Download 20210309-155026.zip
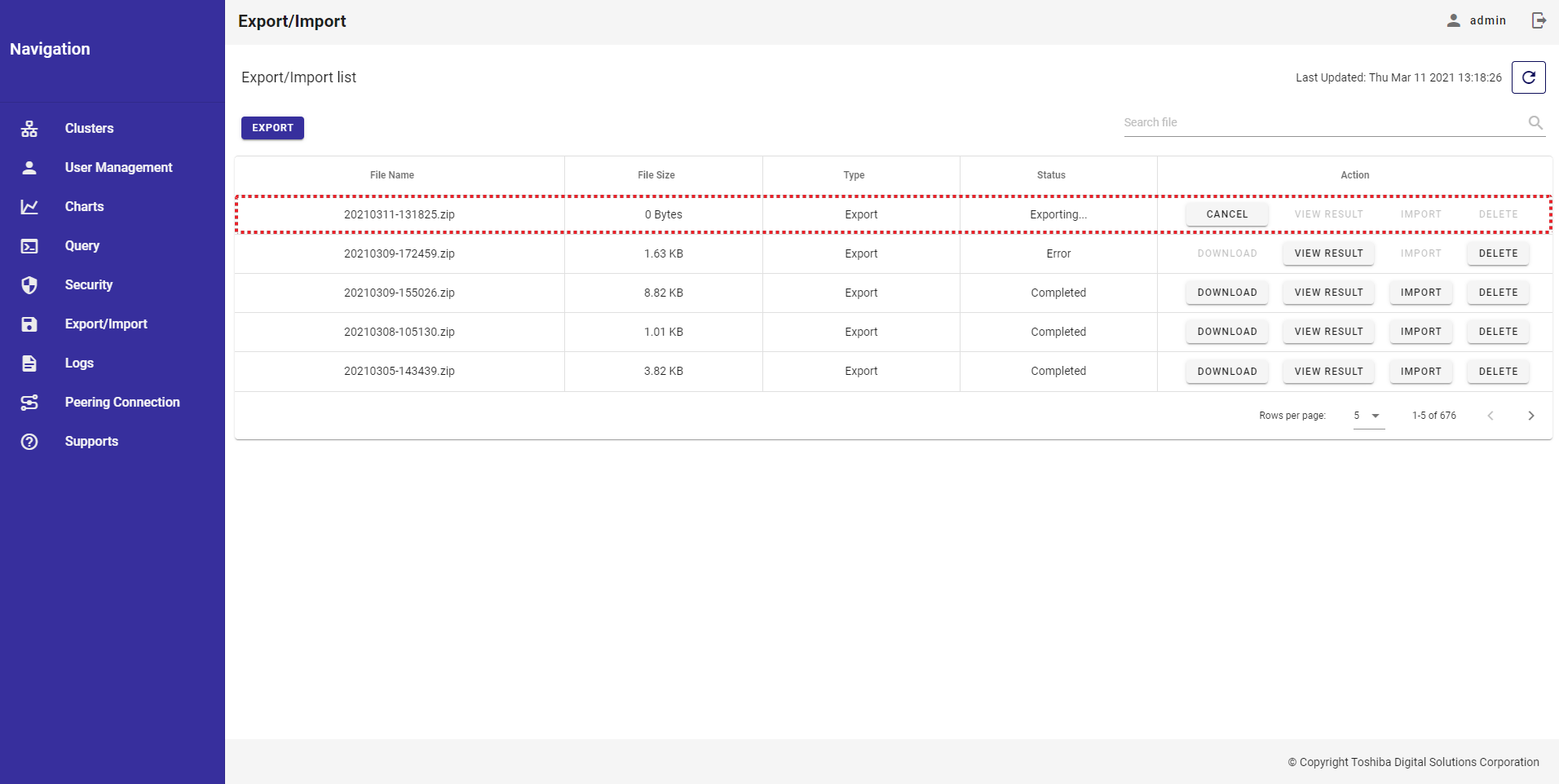The height and width of the screenshot is (784, 1559). click(x=1227, y=293)
